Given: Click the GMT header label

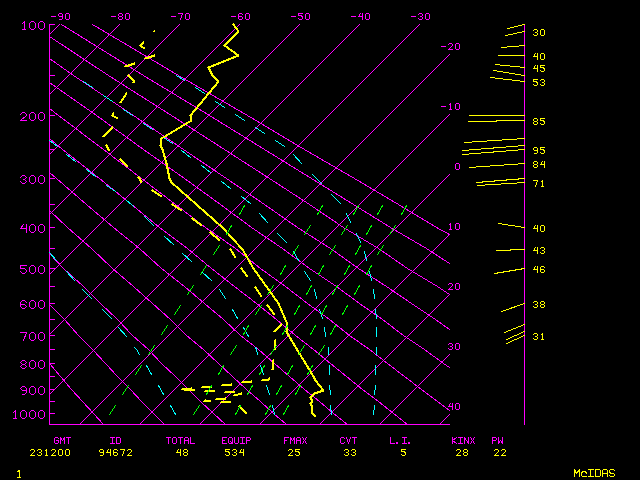Looking at the screenshot, I should 62,440.
